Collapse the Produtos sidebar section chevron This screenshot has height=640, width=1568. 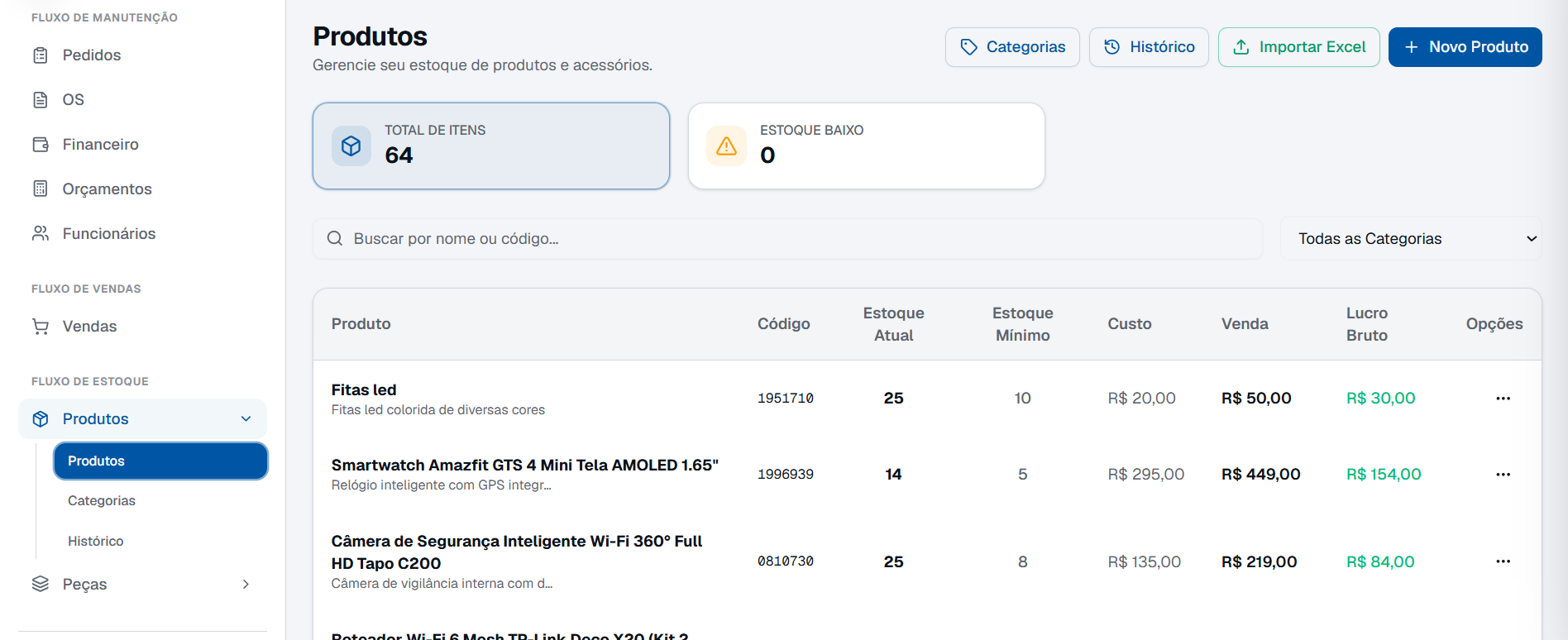click(246, 419)
